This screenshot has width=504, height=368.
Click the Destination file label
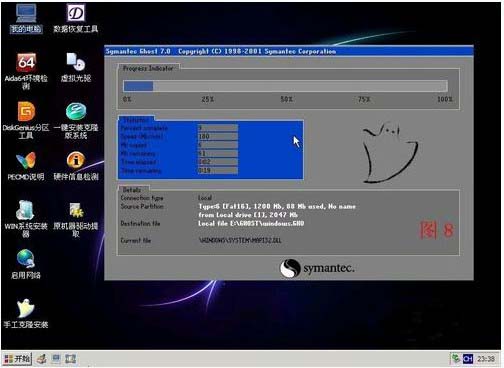click(x=140, y=223)
